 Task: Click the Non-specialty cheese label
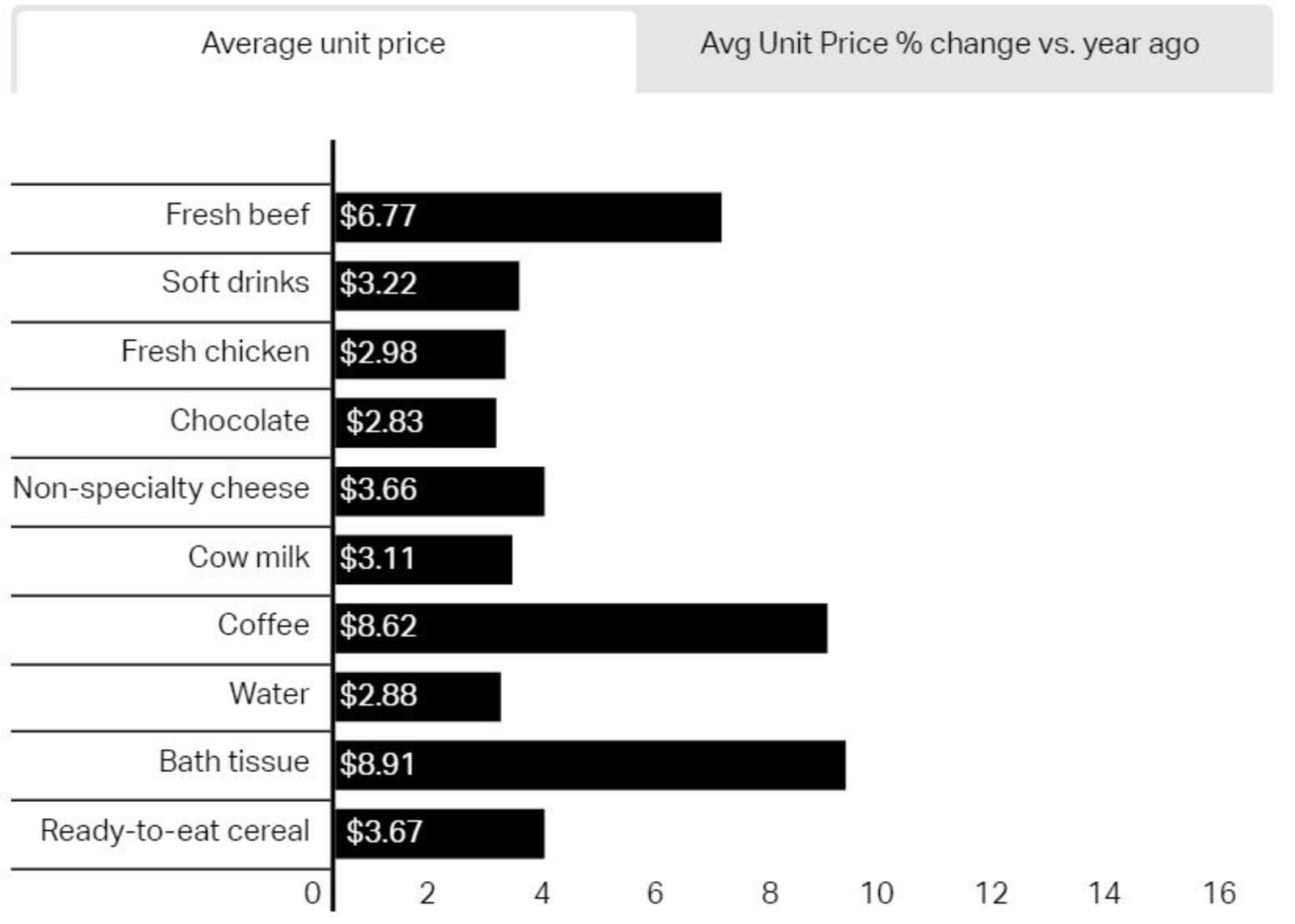click(163, 488)
